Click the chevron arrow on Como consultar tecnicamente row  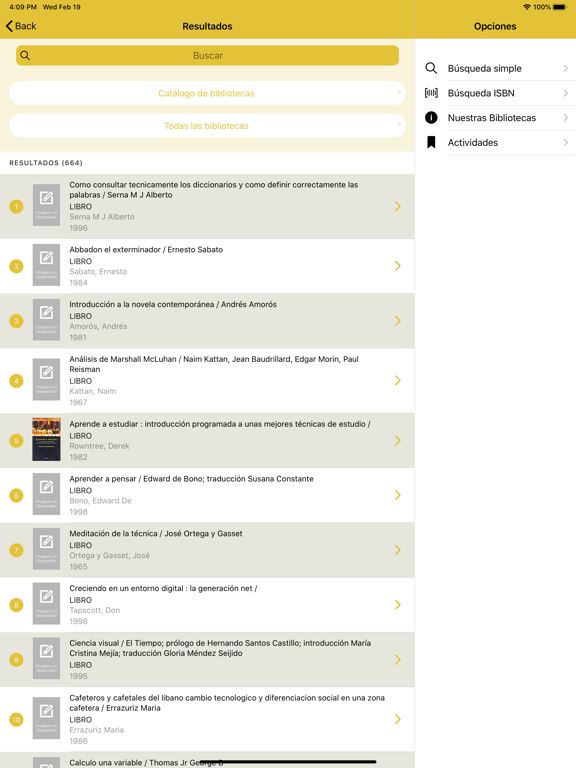pos(398,206)
